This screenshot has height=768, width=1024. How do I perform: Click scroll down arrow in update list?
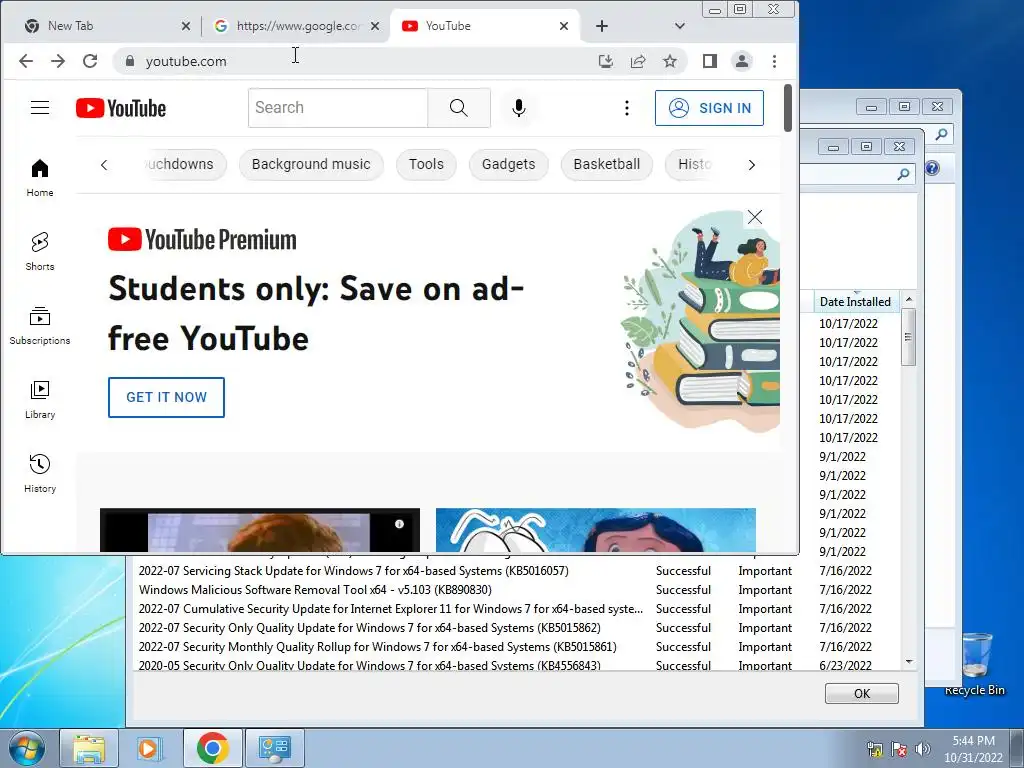click(x=908, y=662)
